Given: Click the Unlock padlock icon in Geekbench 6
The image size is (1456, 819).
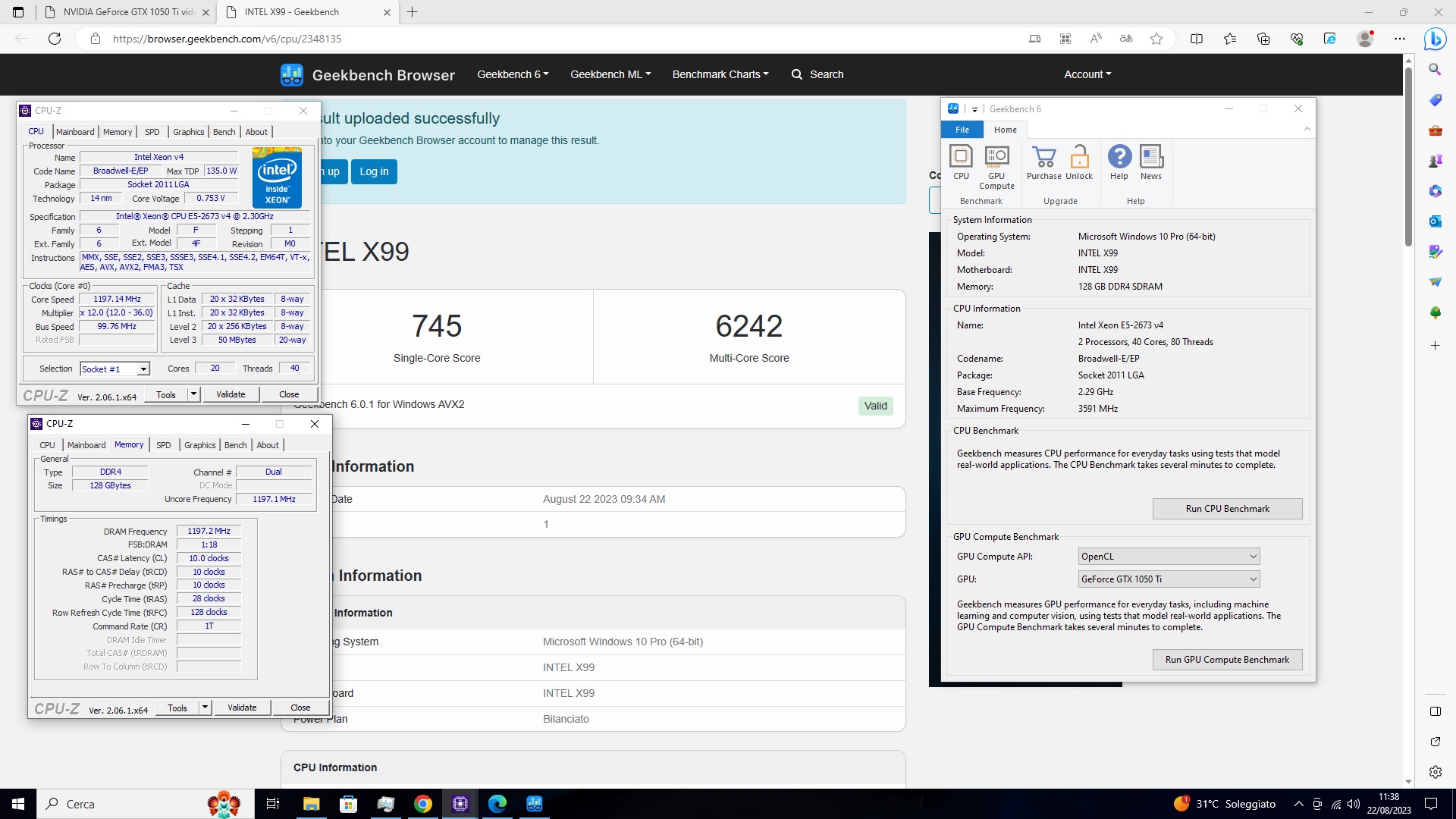Looking at the screenshot, I should pos(1079,162).
